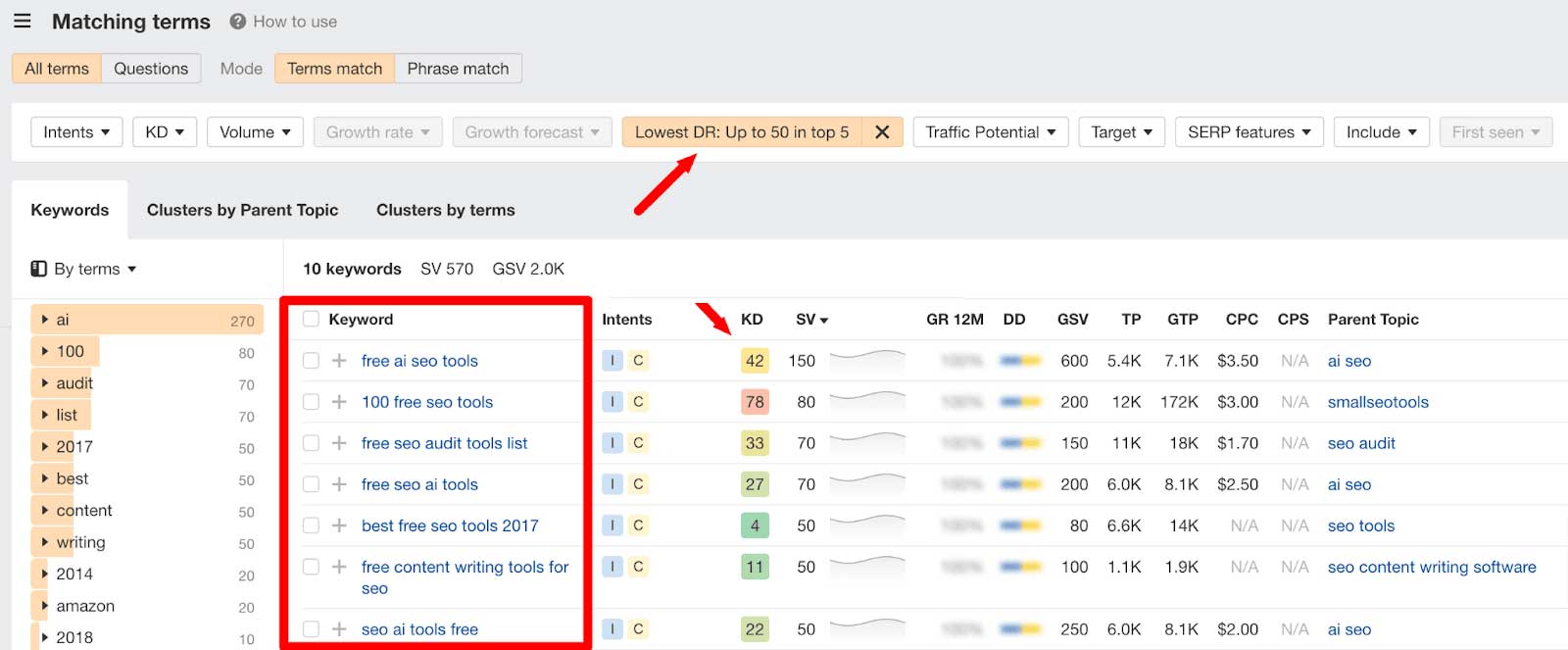Open the Traffic Potential dropdown
This screenshot has width=1568, height=650.
991,132
